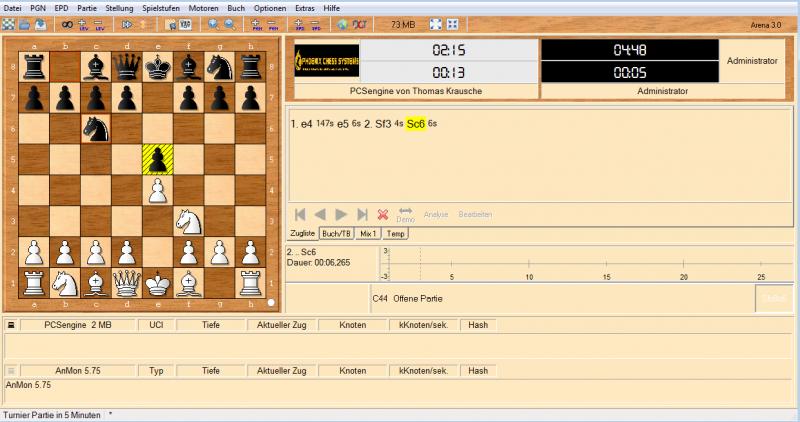
Task: Click the infinity analysis mode icon
Action: 67,23
